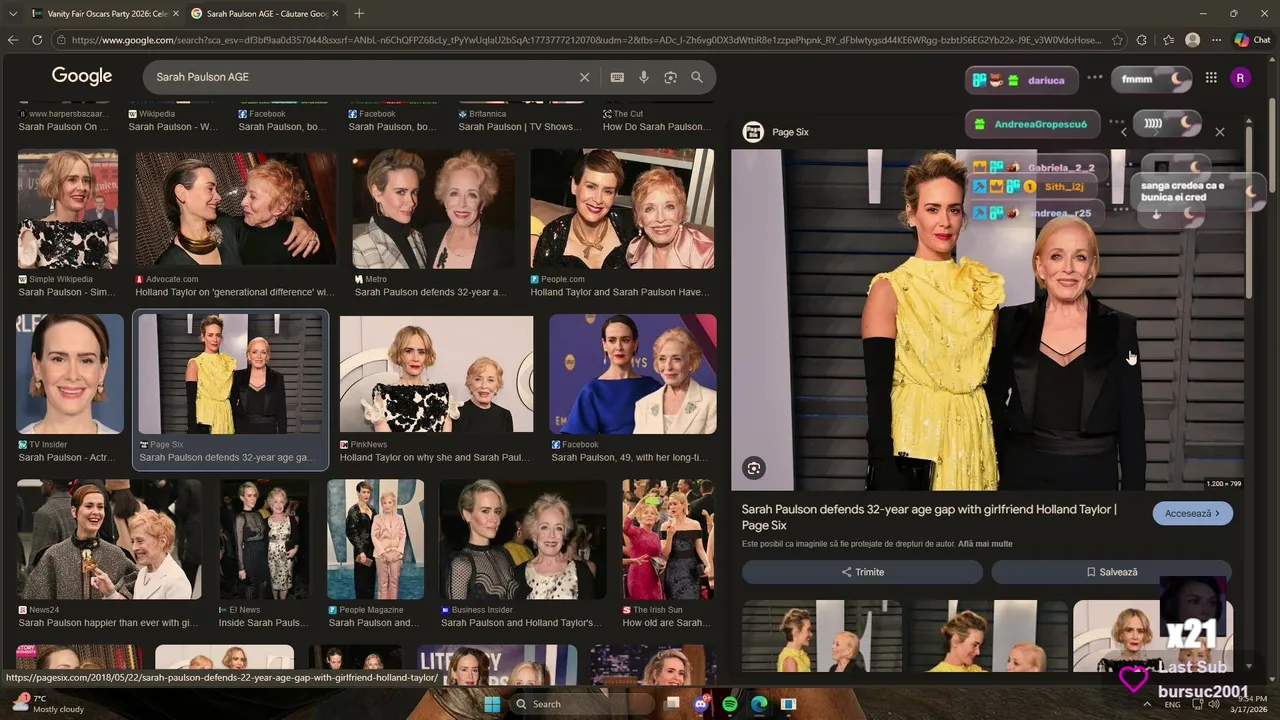Open the clock showing 3/17/2026
This screenshot has height=720, width=1280.
pyautogui.click(x=1248, y=704)
